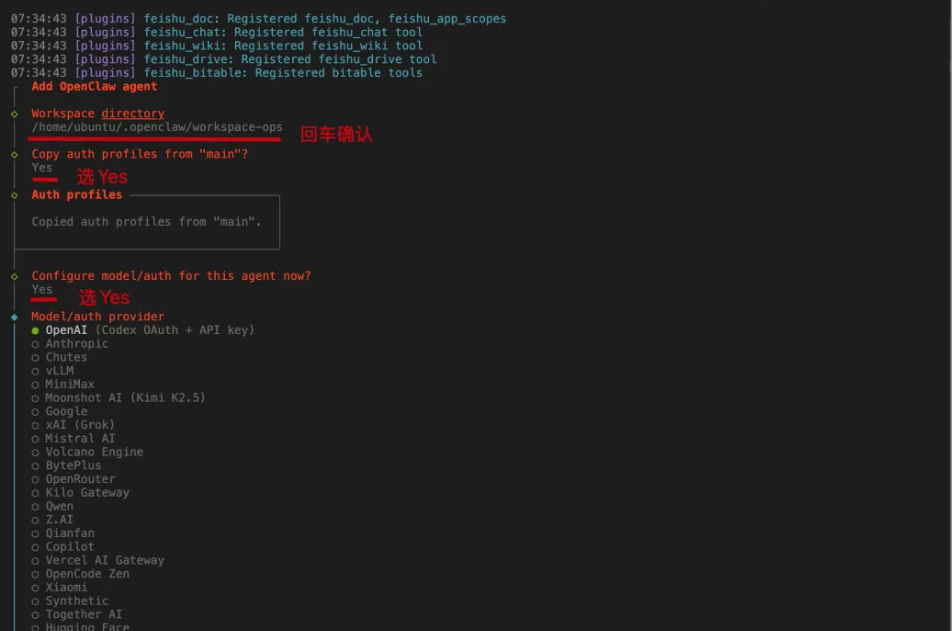Click the diamond marker beside Auth profiles
952x631 pixels.
15,196
